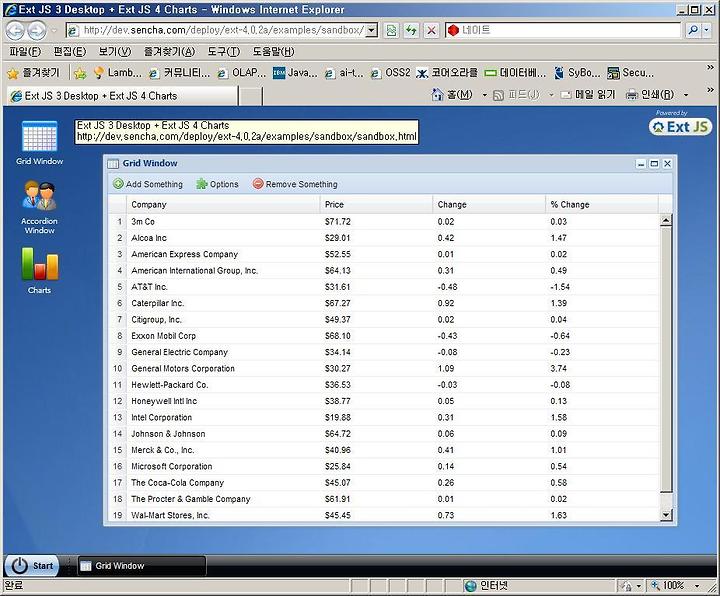Open a new blank browser tab
The height and width of the screenshot is (596, 720).
coord(250,96)
